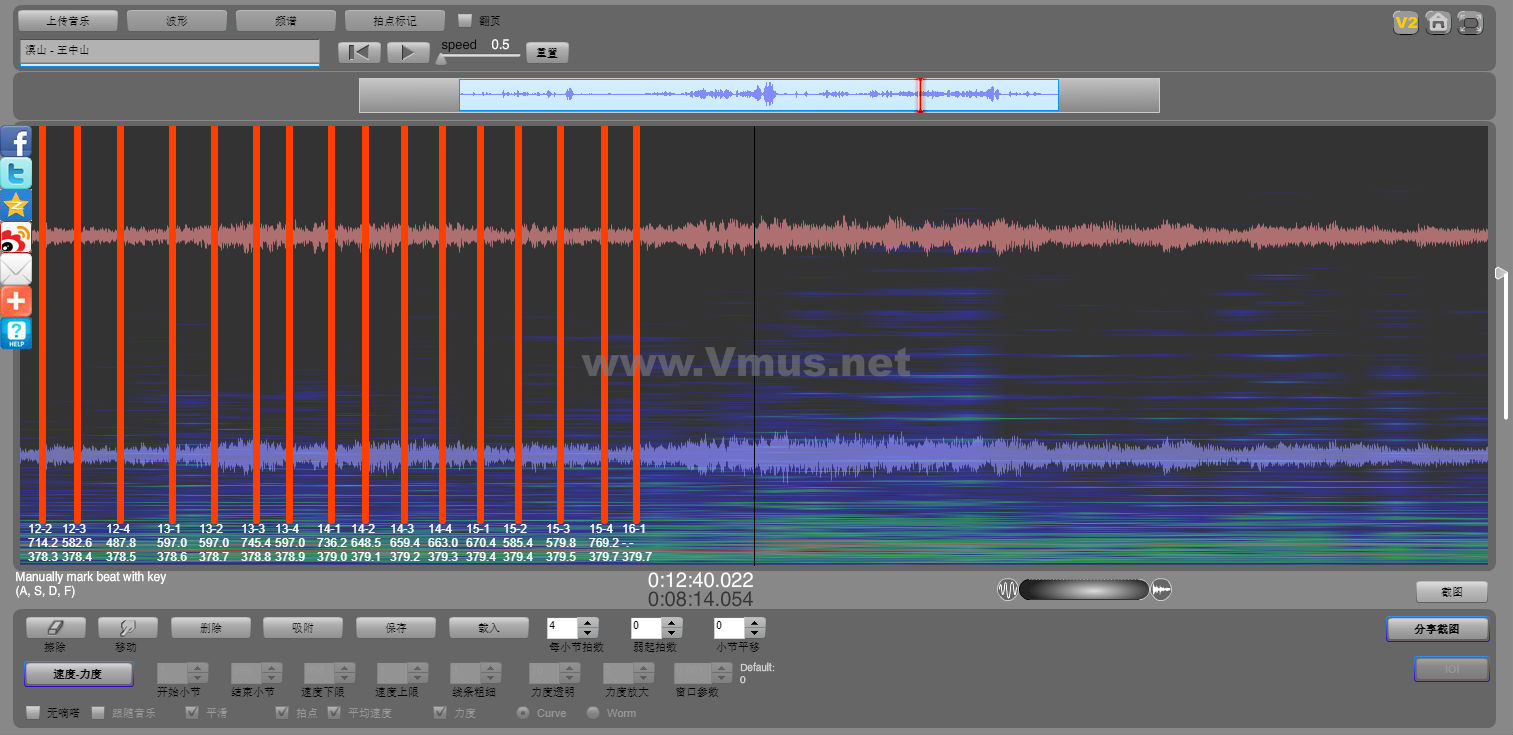Click the IOI button
Viewport: 1513px width, 735px height.
coord(1452,669)
